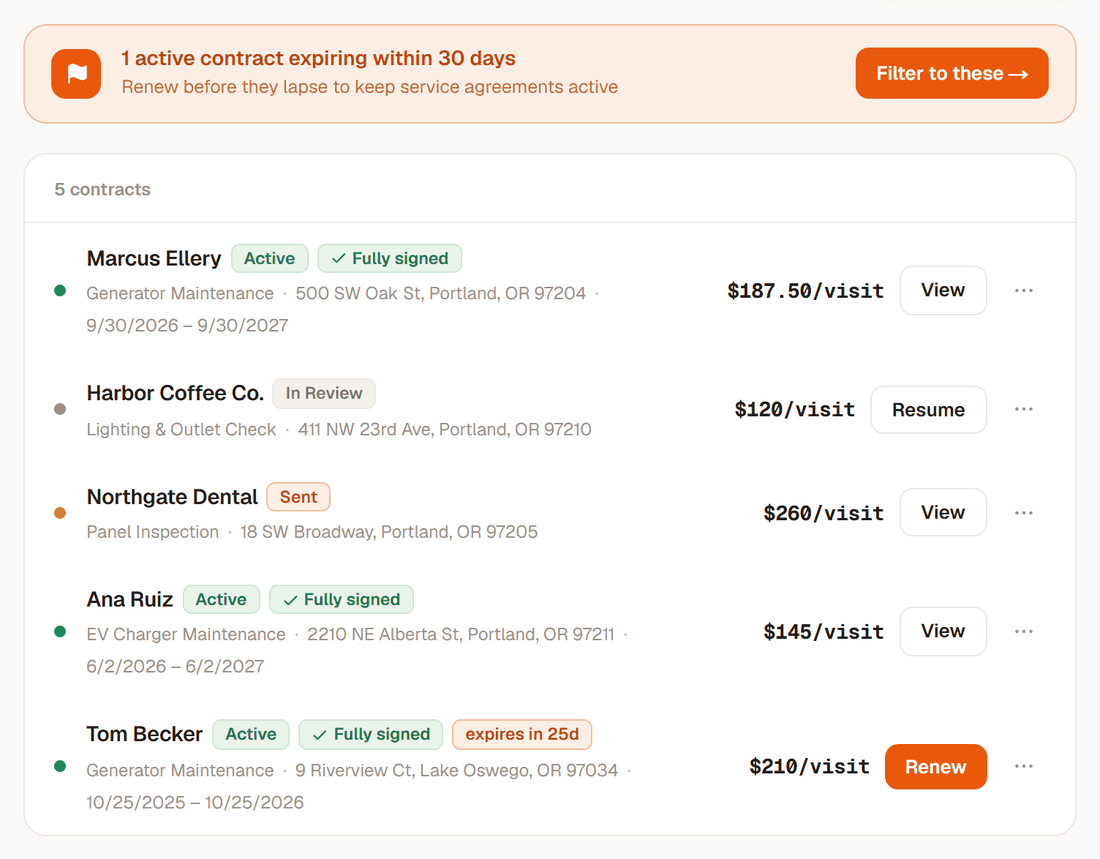The width and height of the screenshot is (1100, 859).
Task: Open more options for Northgate Dental contract
Action: [1024, 513]
